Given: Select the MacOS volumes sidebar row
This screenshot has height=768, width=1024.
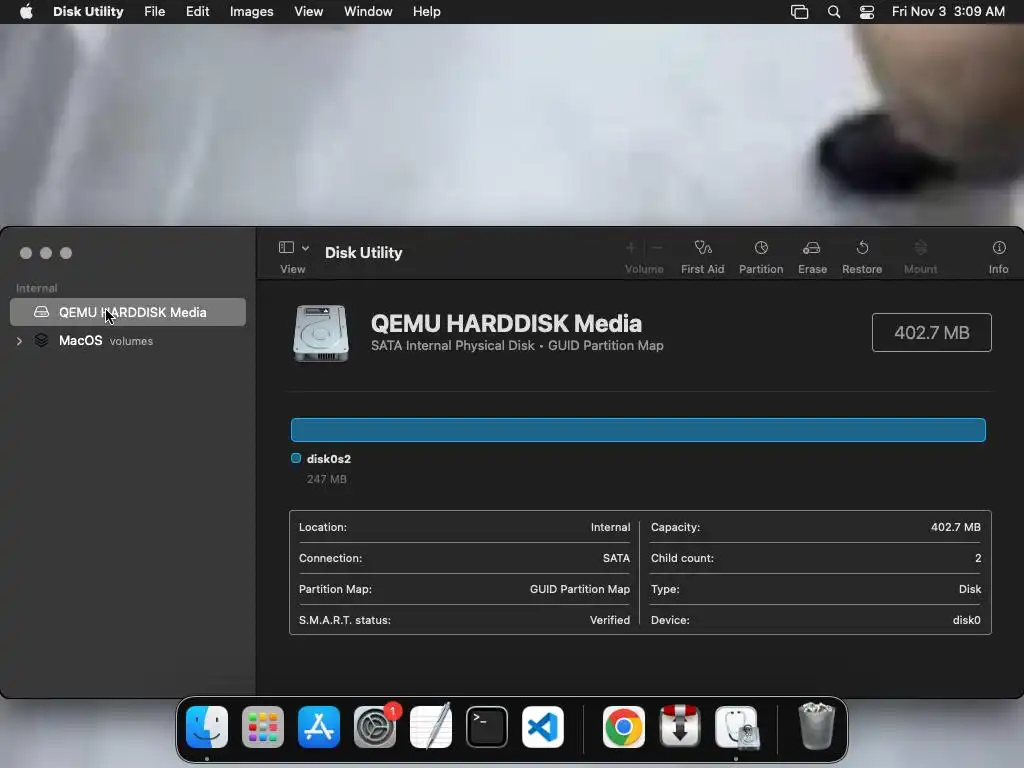Looking at the screenshot, I should coord(128,341).
